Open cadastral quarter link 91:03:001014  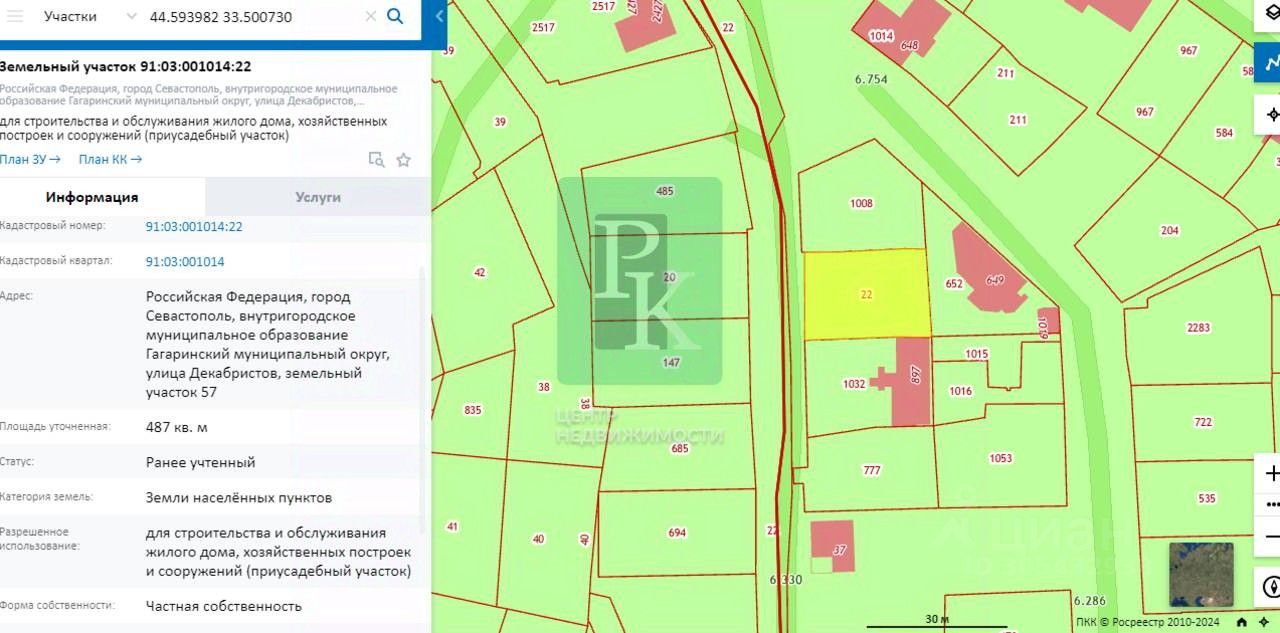pos(185,262)
